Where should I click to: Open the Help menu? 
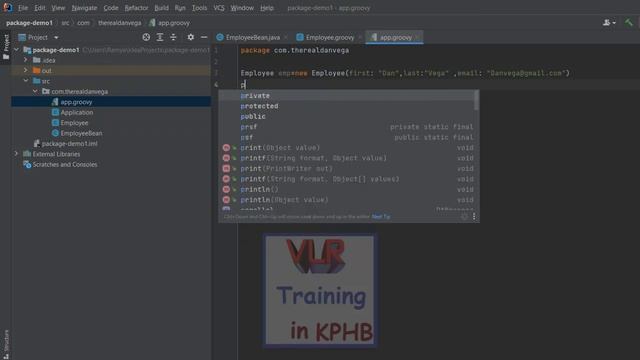coord(267,8)
